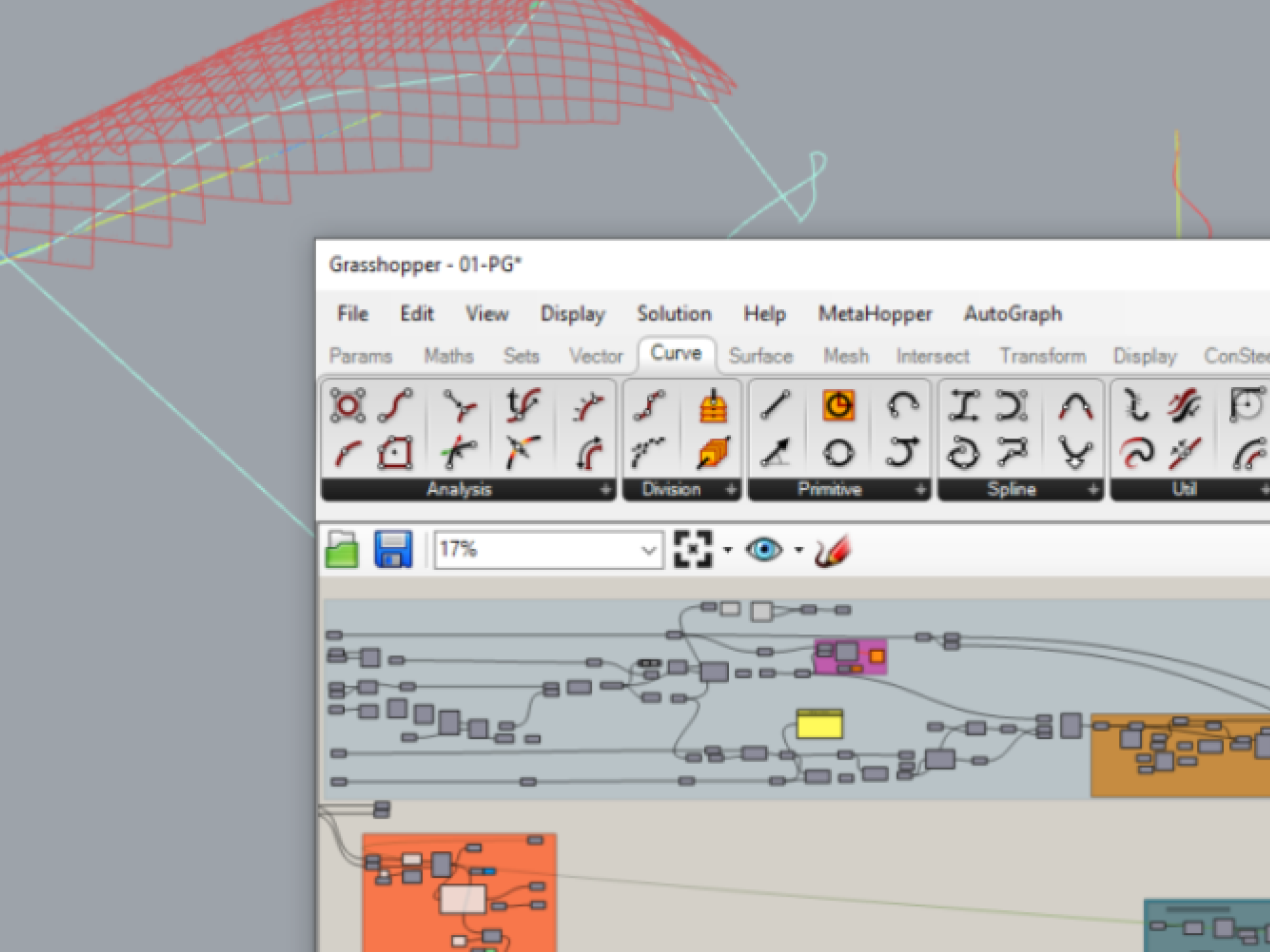This screenshot has width=1270, height=952.
Task: Select the orange Contour Ex box icon
Action: click(713, 453)
